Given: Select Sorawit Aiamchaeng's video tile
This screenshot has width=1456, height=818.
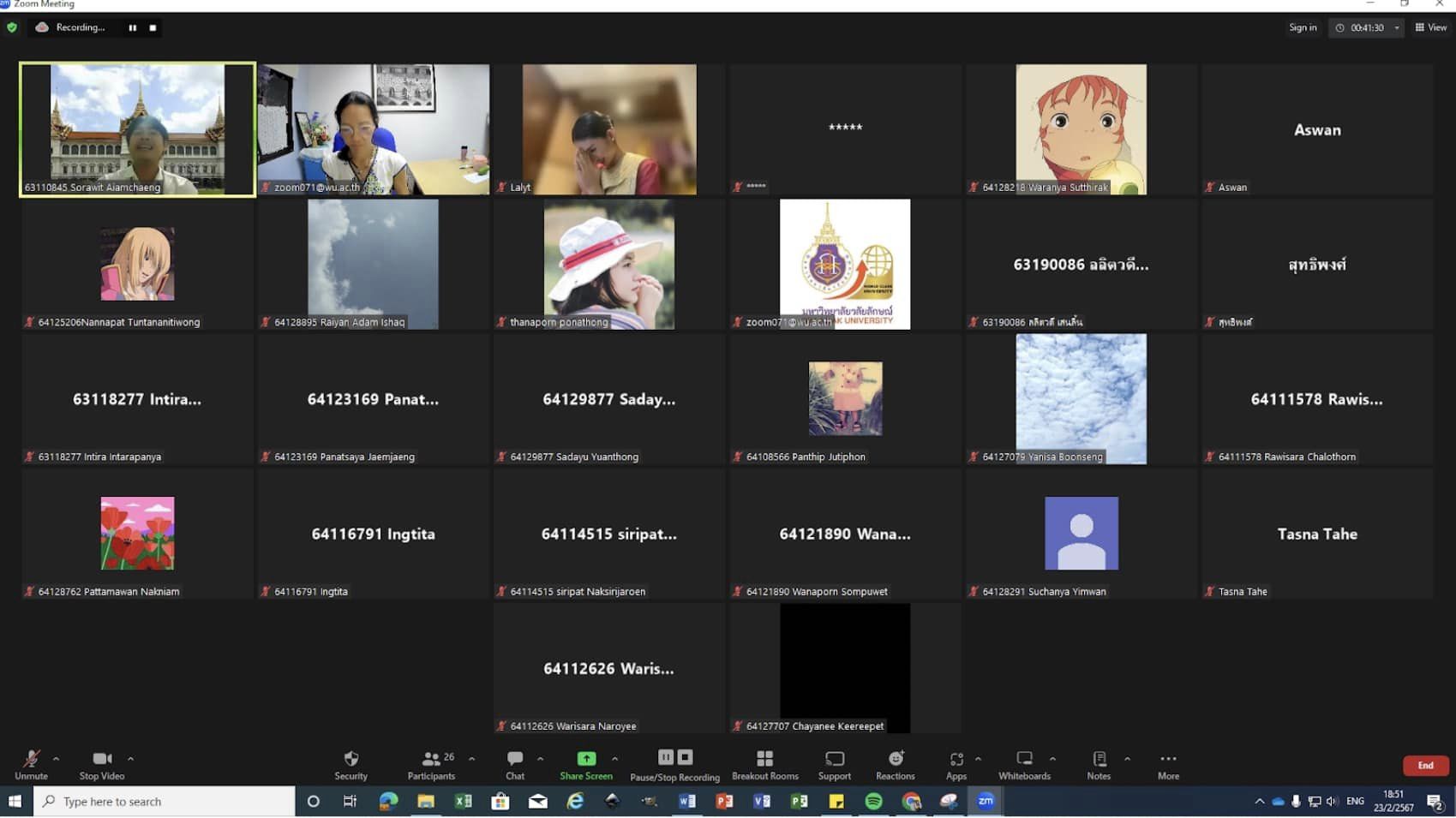Looking at the screenshot, I should click(137, 128).
